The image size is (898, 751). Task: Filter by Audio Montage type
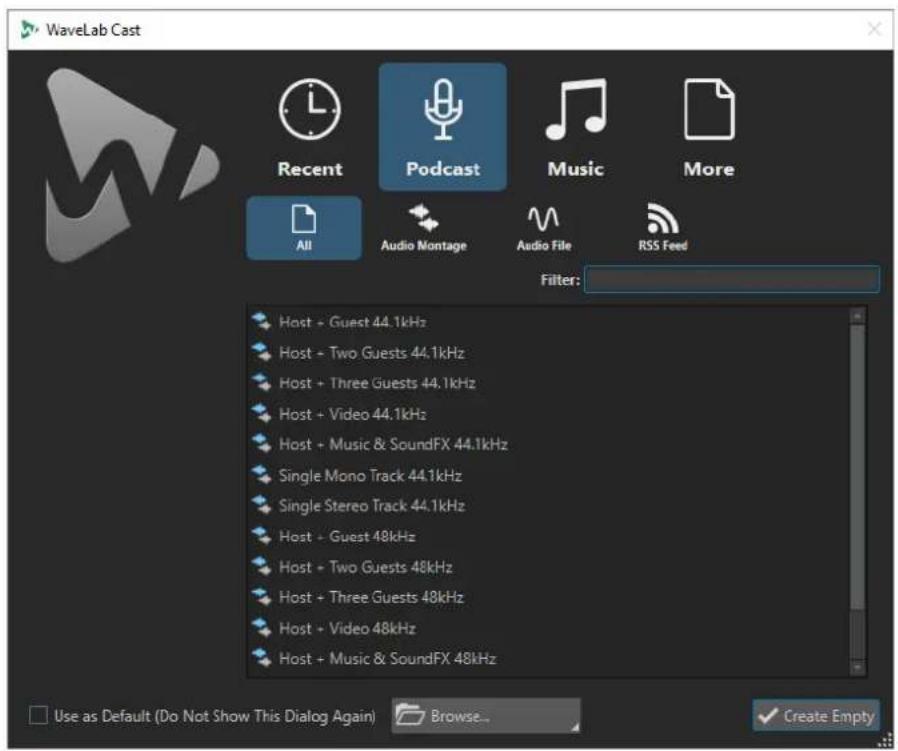[x=424, y=228]
